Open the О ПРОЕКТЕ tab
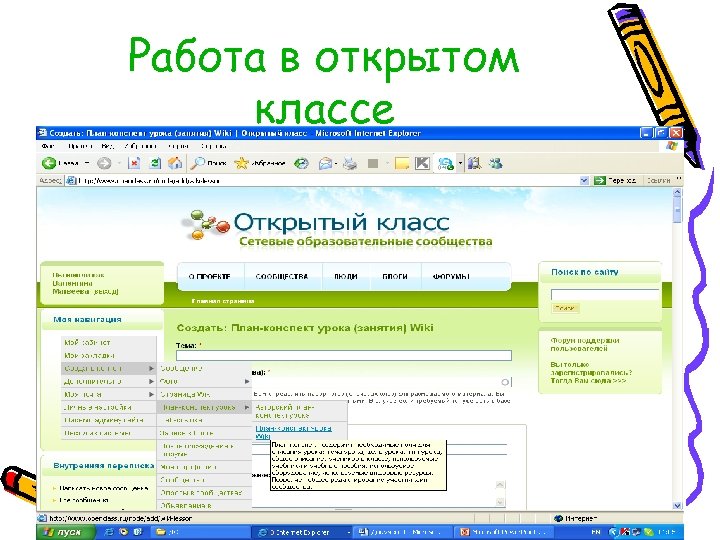The height and width of the screenshot is (540, 720). 210,276
